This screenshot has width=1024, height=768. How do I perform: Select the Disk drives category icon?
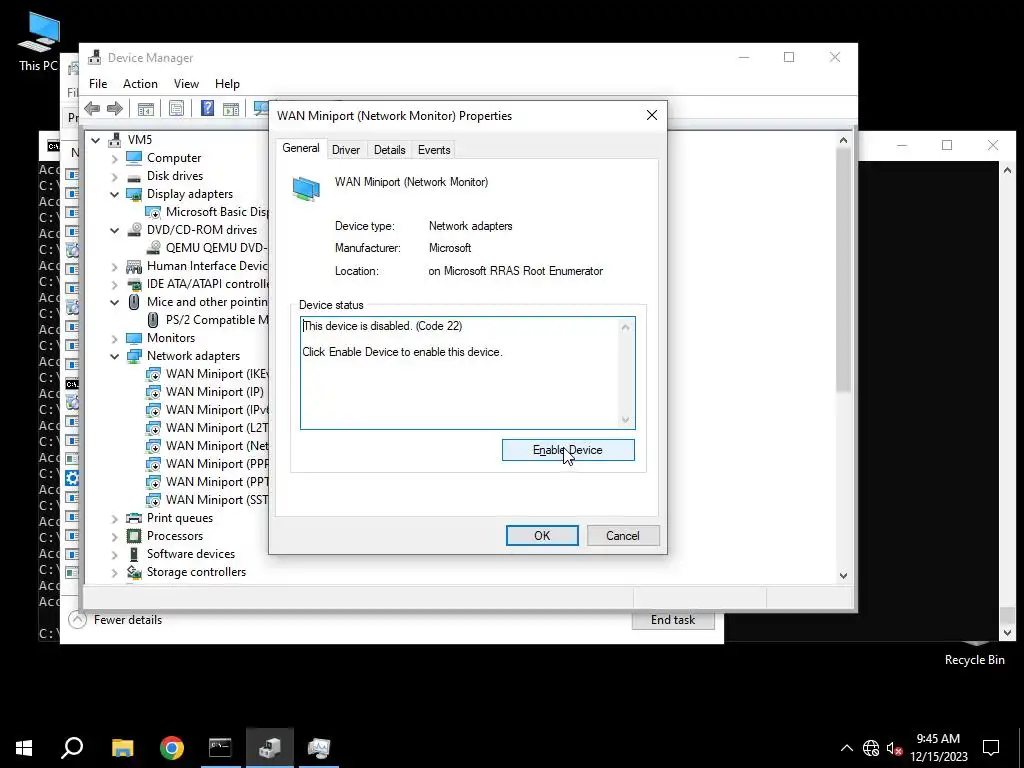coord(134,176)
